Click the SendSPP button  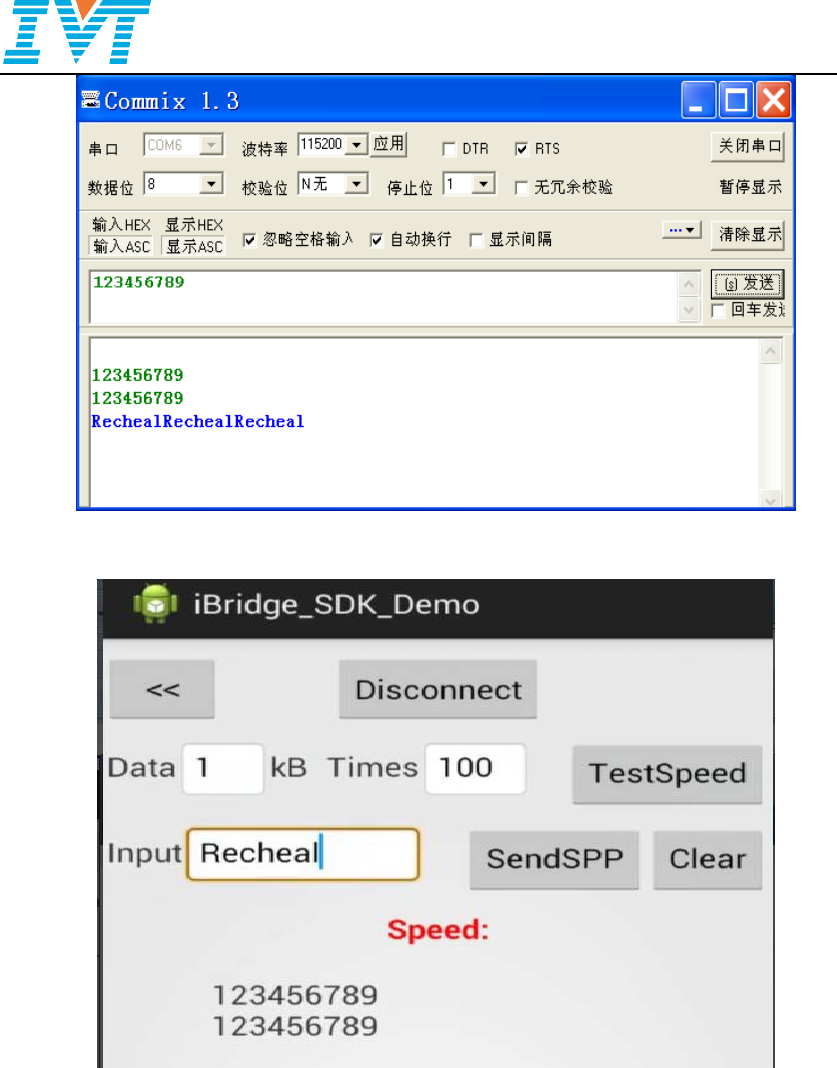point(554,860)
